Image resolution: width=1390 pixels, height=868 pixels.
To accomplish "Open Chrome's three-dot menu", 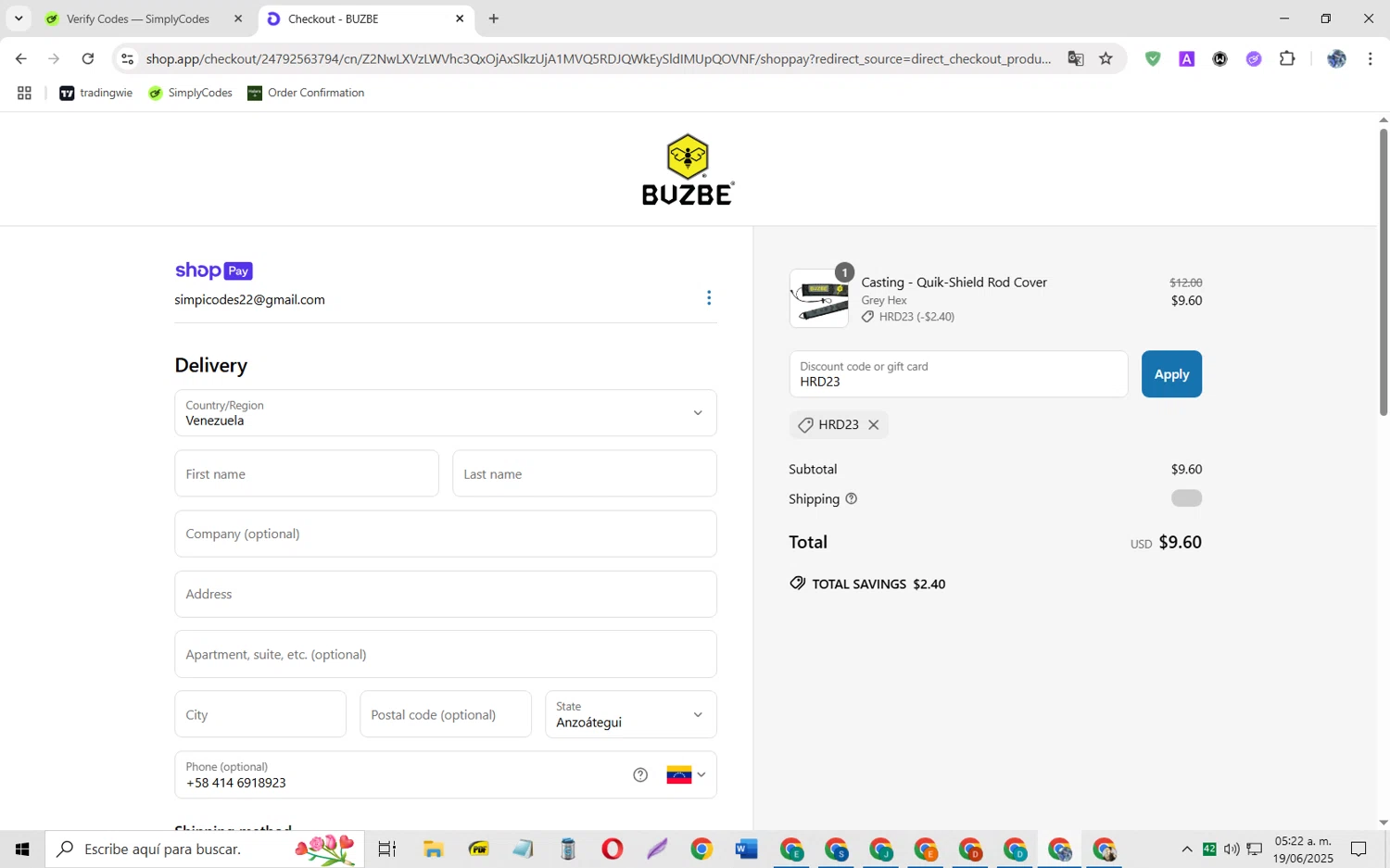I will click(x=1370, y=58).
